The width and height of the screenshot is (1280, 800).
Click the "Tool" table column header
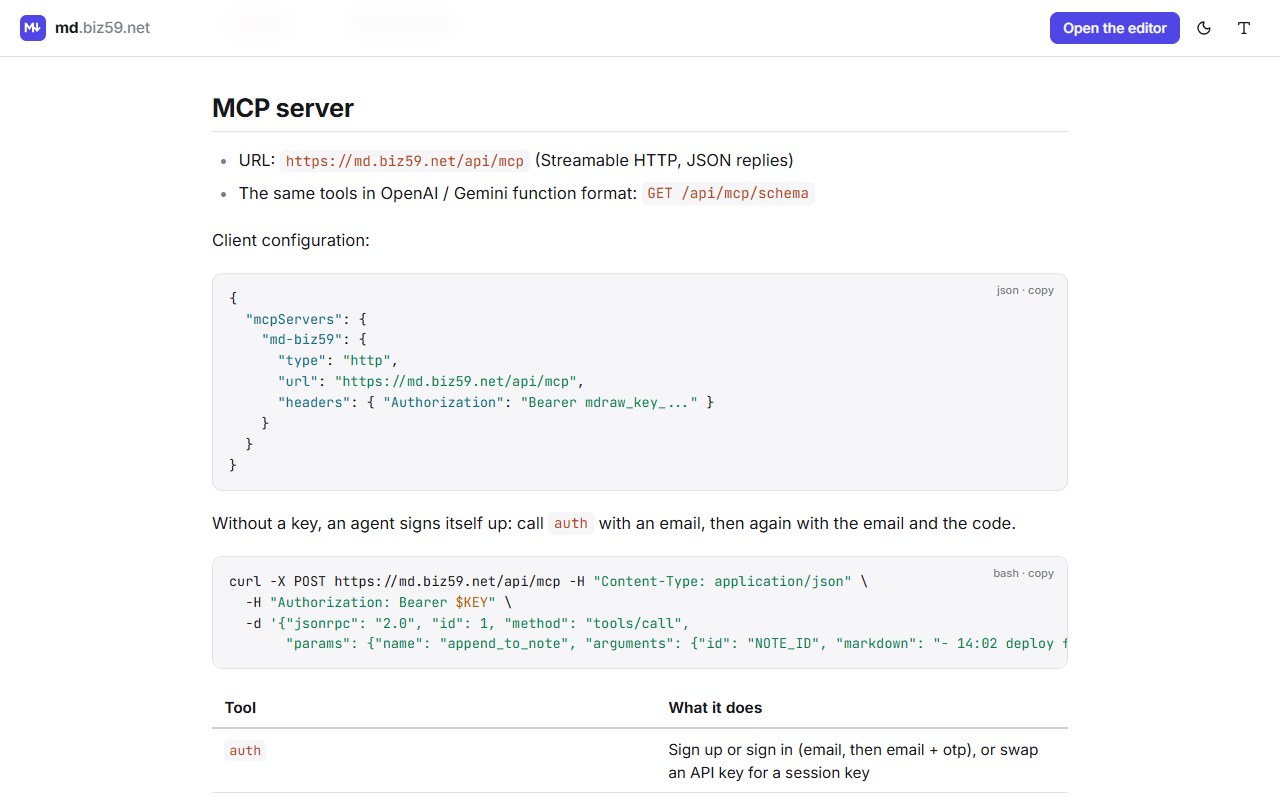pos(240,708)
